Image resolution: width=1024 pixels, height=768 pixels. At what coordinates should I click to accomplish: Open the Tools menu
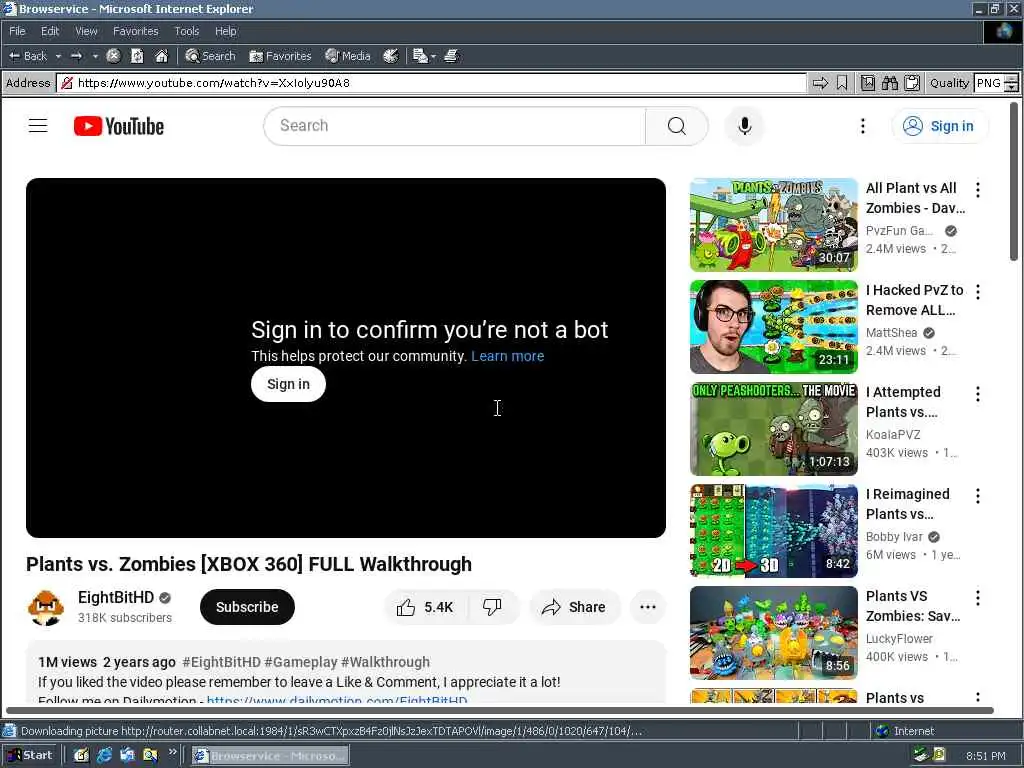pyautogui.click(x=186, y=31)
